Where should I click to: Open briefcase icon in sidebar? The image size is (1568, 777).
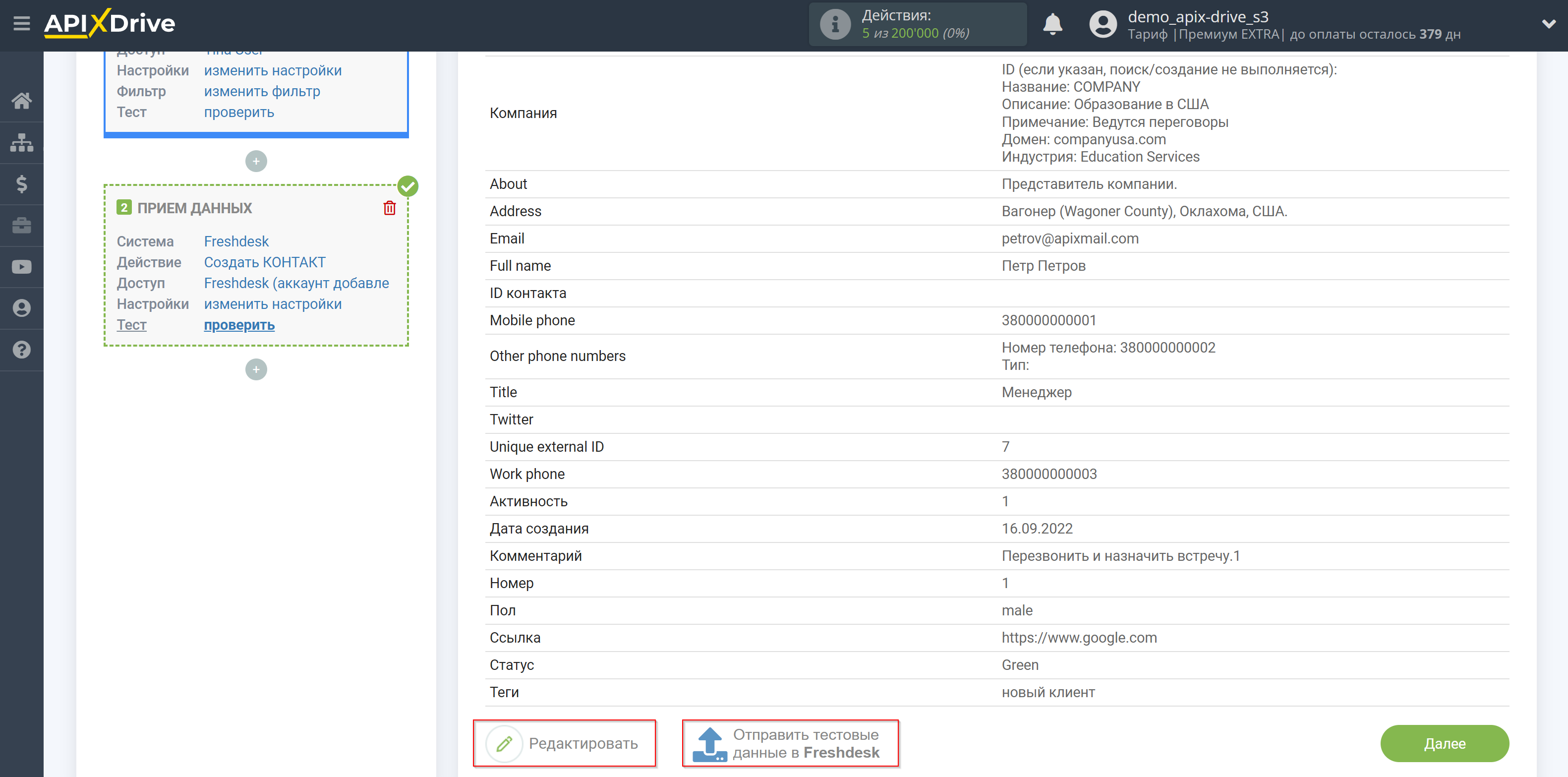[x=22, y=225]
